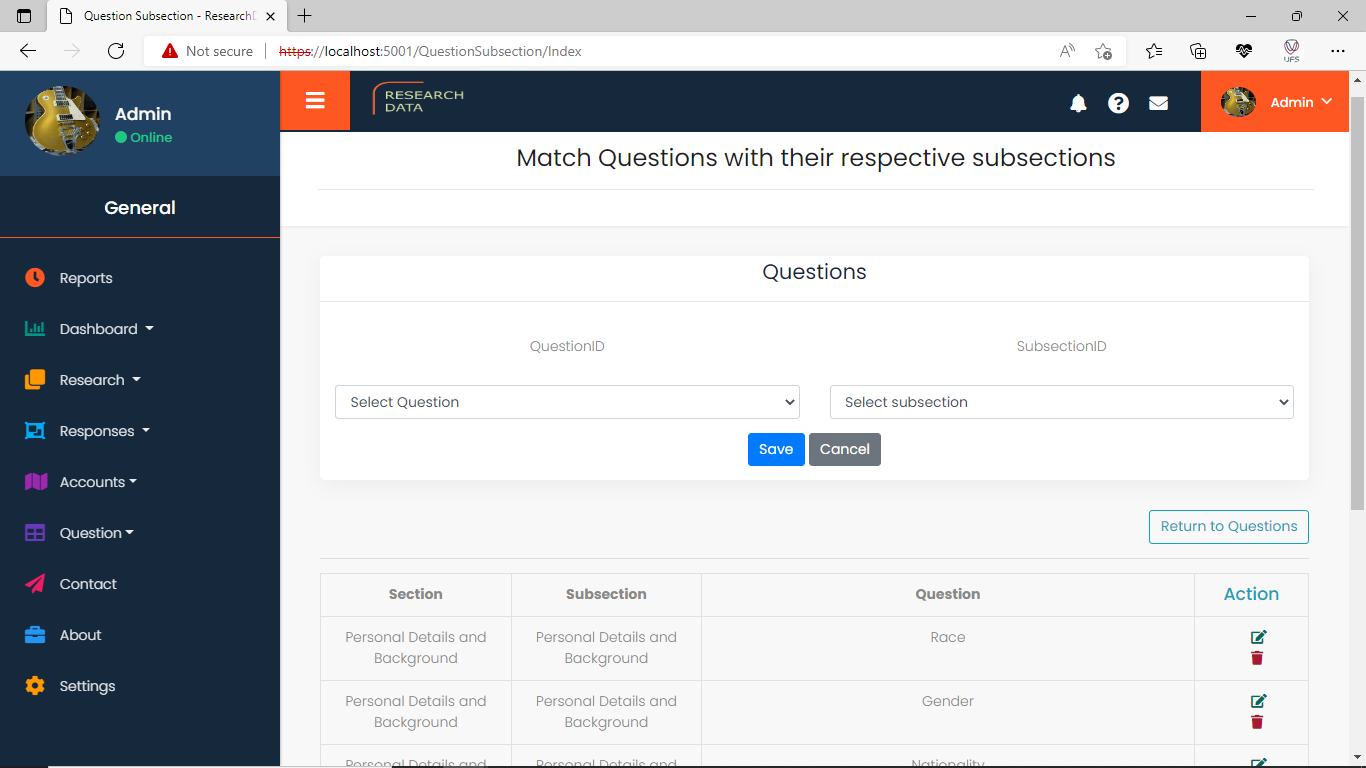The height and width of the screenshot is (768, 1366).
Task: Open the Select Question dropdown
Action: point(567,402)
